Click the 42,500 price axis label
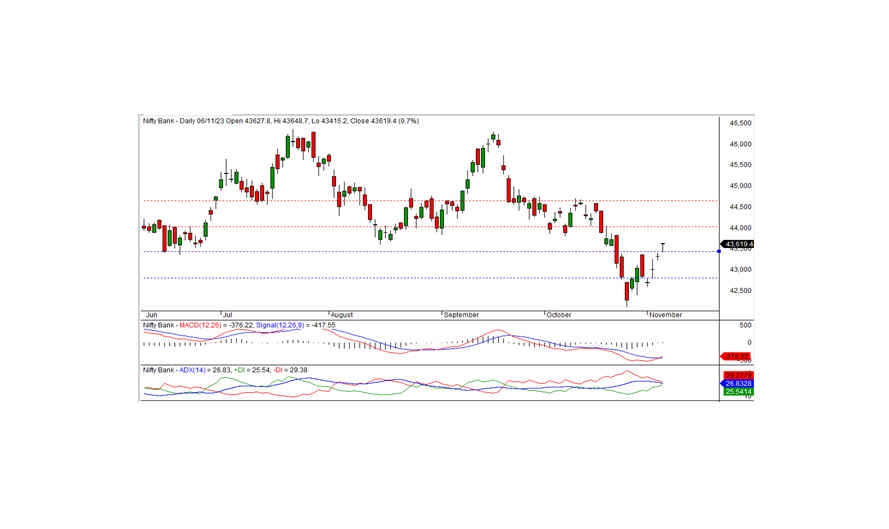 (x=740, y=291)
